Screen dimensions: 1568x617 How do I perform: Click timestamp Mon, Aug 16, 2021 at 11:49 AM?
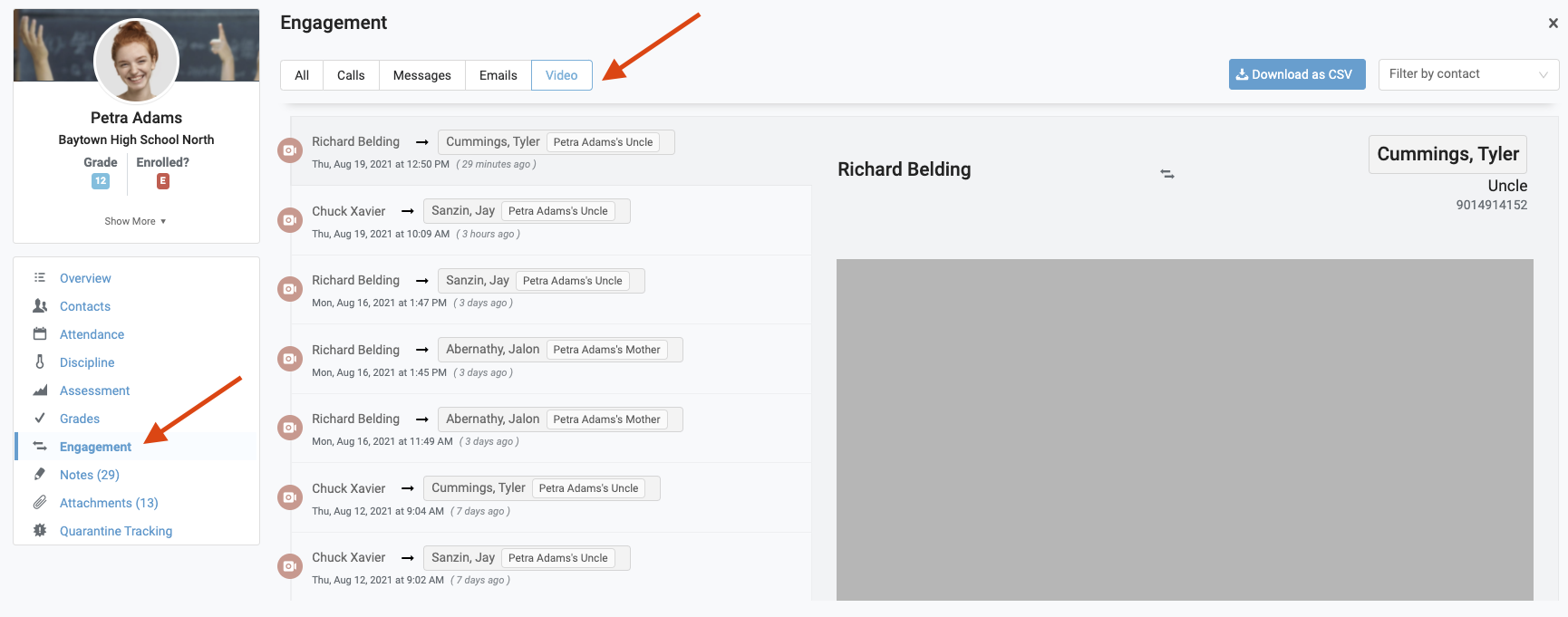(x=382, y=441)
